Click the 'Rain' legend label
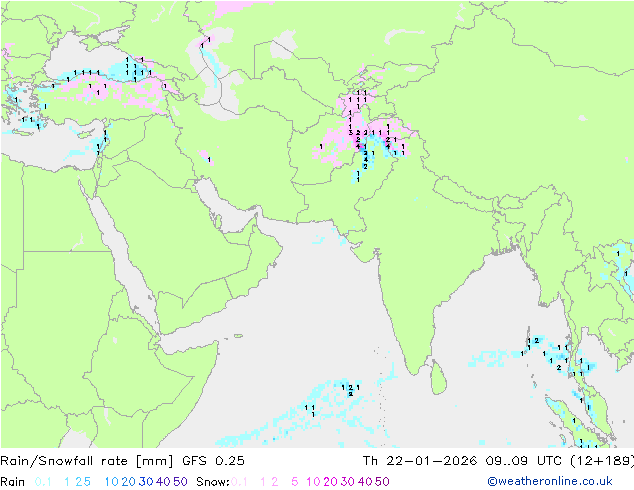Image resolution: width=634 pixels, height=490 pixels. 13,482
